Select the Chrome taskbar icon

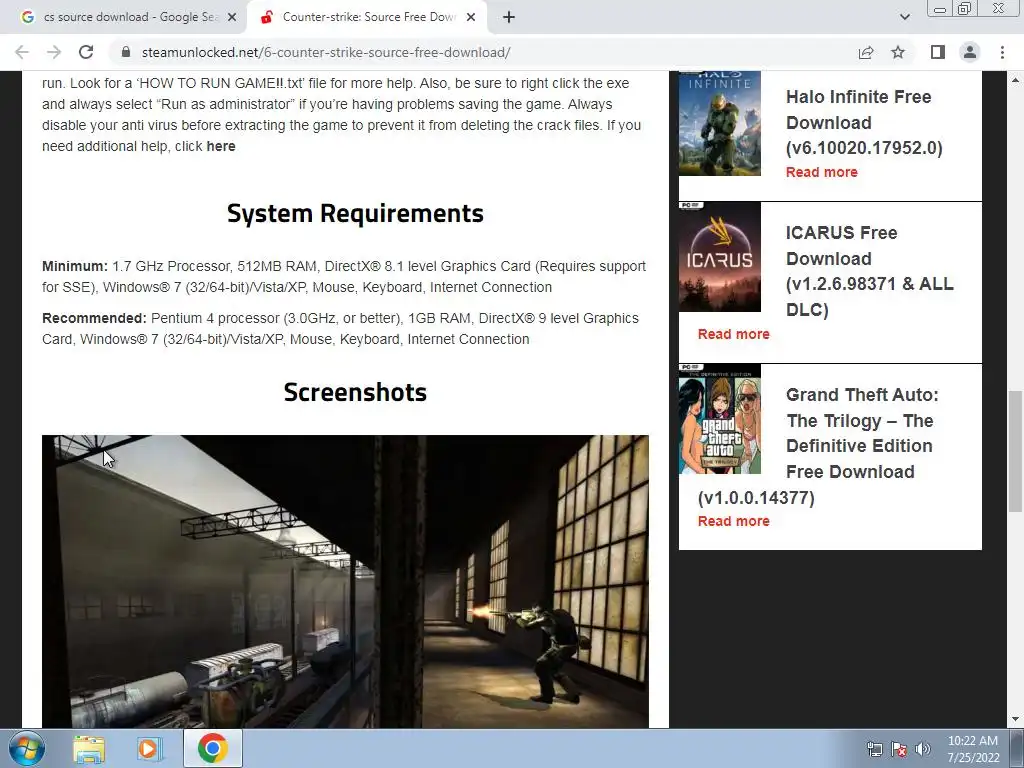pyautogui.click(x=213, y=748)
